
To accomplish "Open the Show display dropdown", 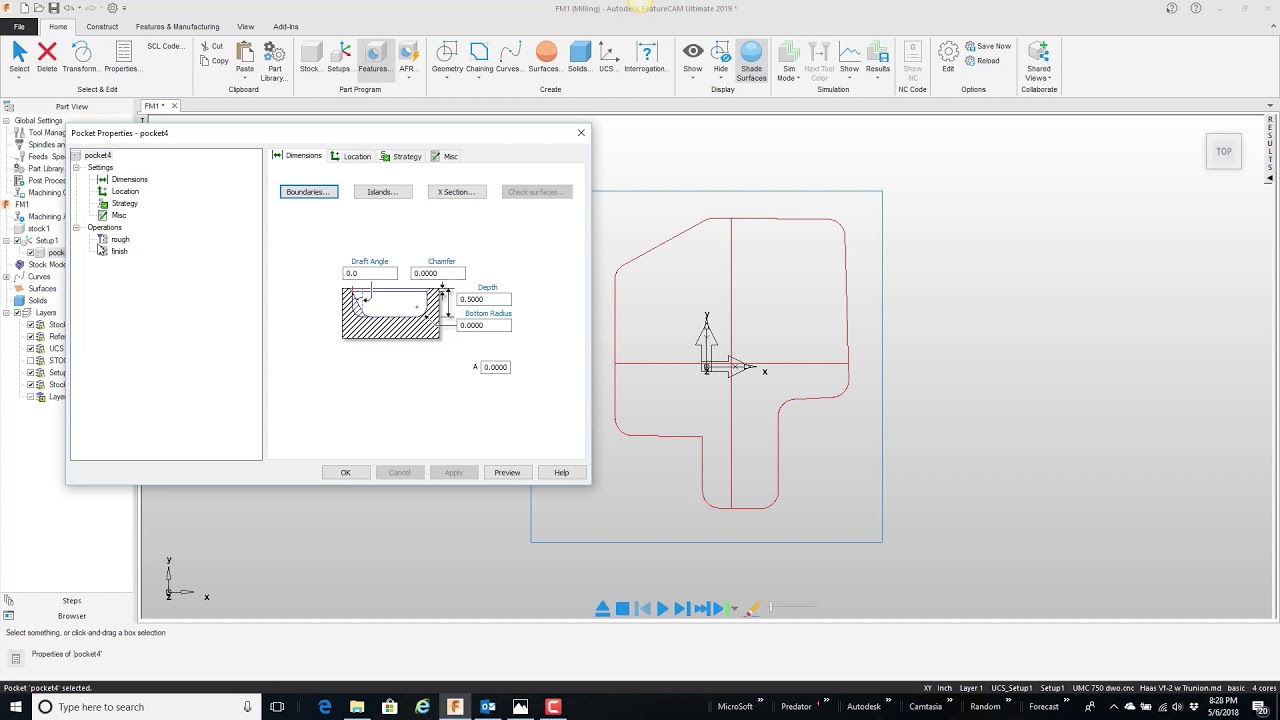I will tap(692, 61).
